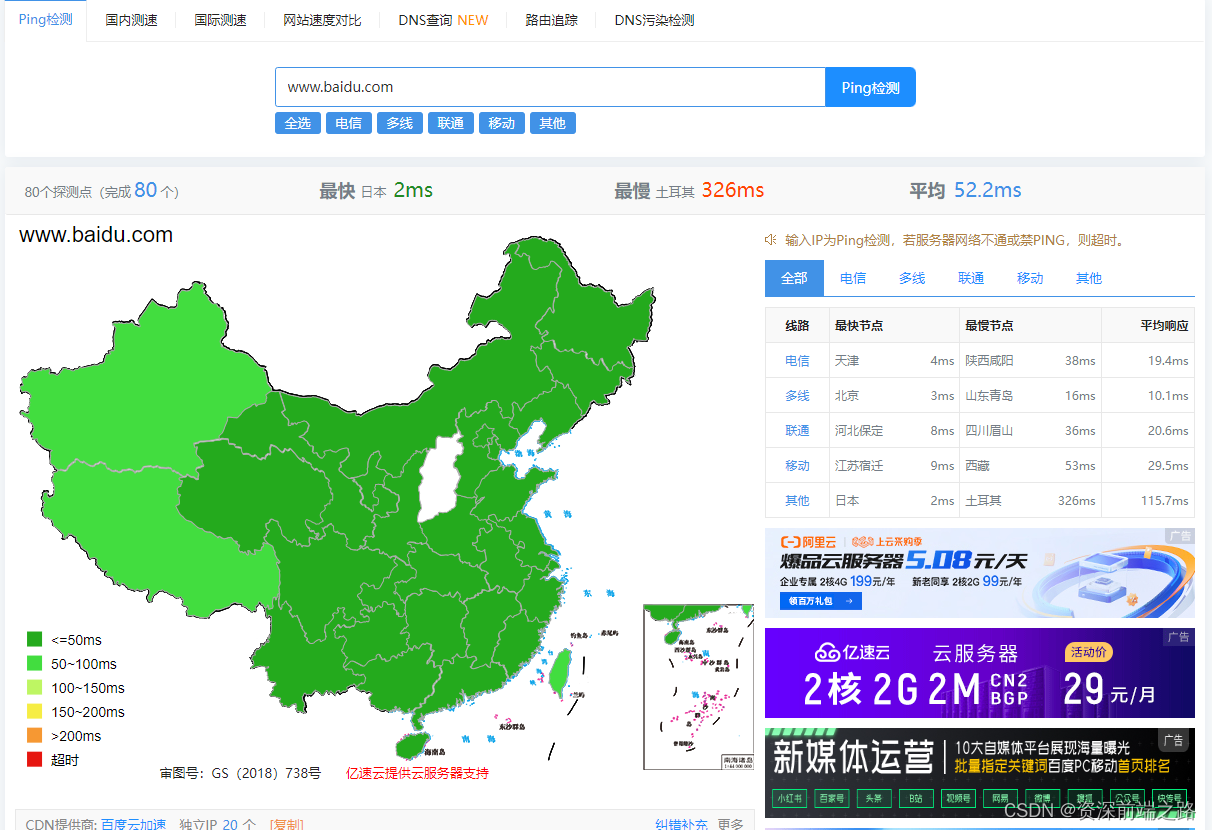
Task: Open DNS查询 NEW tab
Action: click(x=443, y=20)
